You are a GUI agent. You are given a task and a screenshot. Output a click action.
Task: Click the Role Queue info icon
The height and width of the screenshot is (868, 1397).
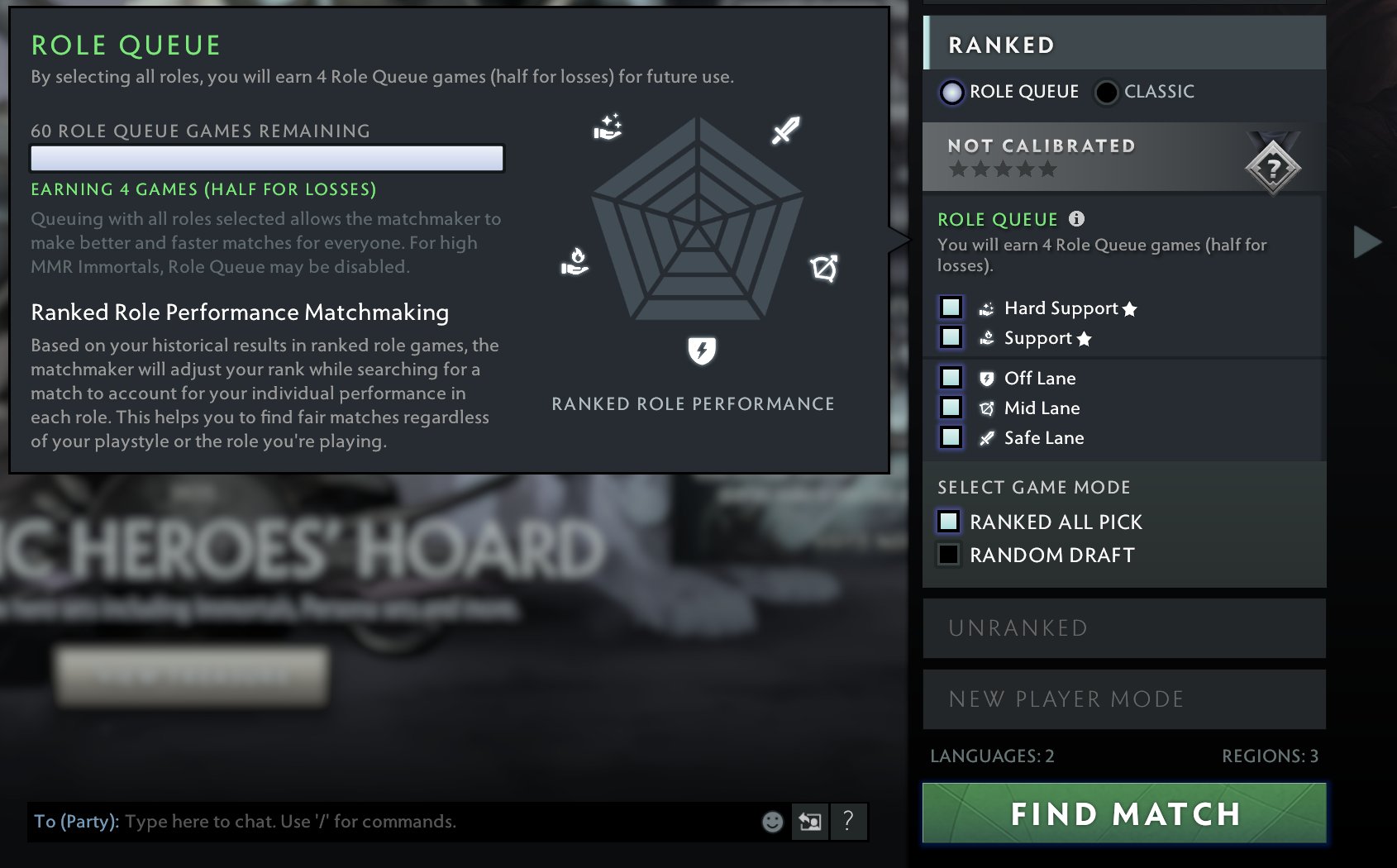tap(1076, 219)
